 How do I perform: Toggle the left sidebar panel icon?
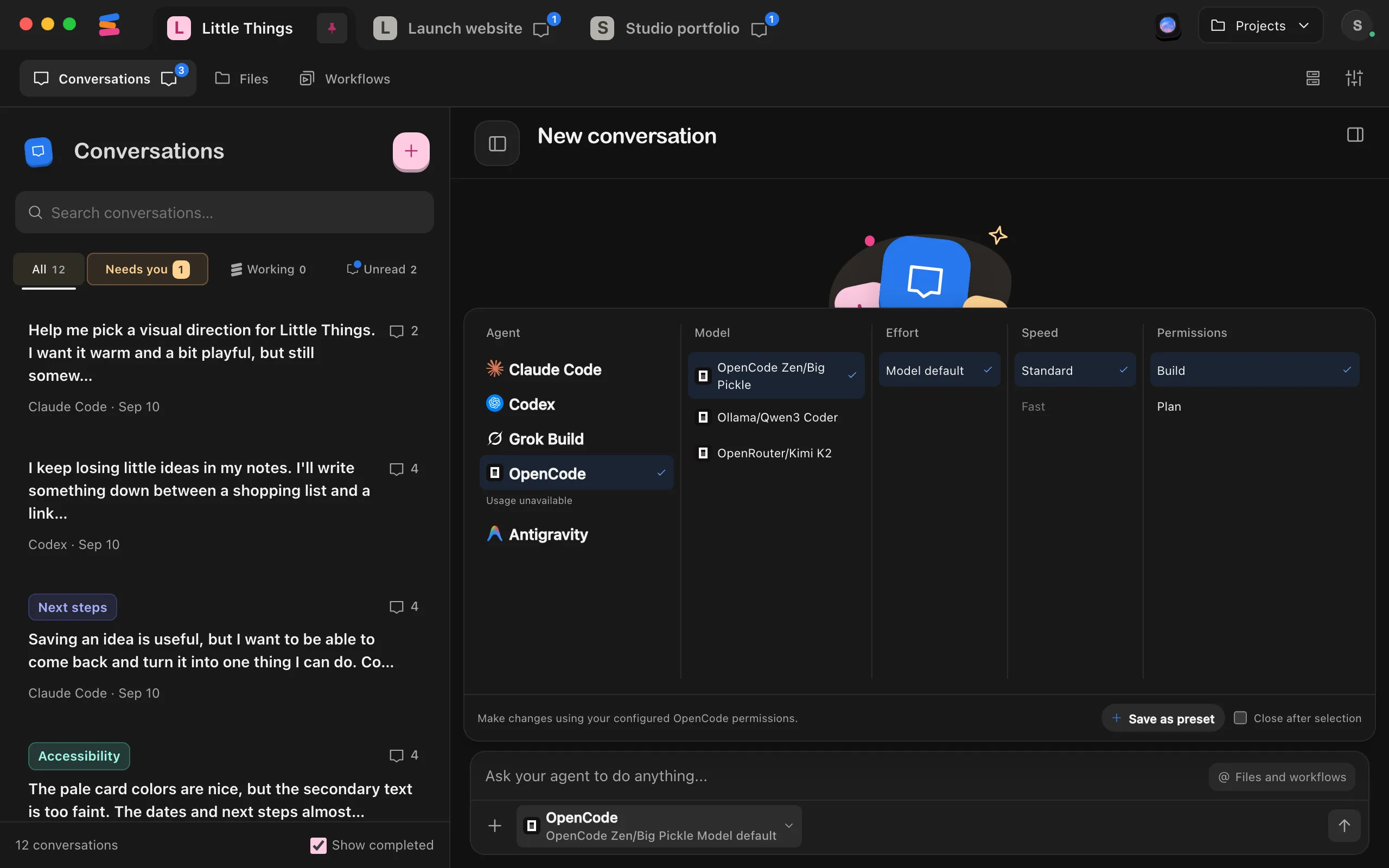tap(497, 144)
